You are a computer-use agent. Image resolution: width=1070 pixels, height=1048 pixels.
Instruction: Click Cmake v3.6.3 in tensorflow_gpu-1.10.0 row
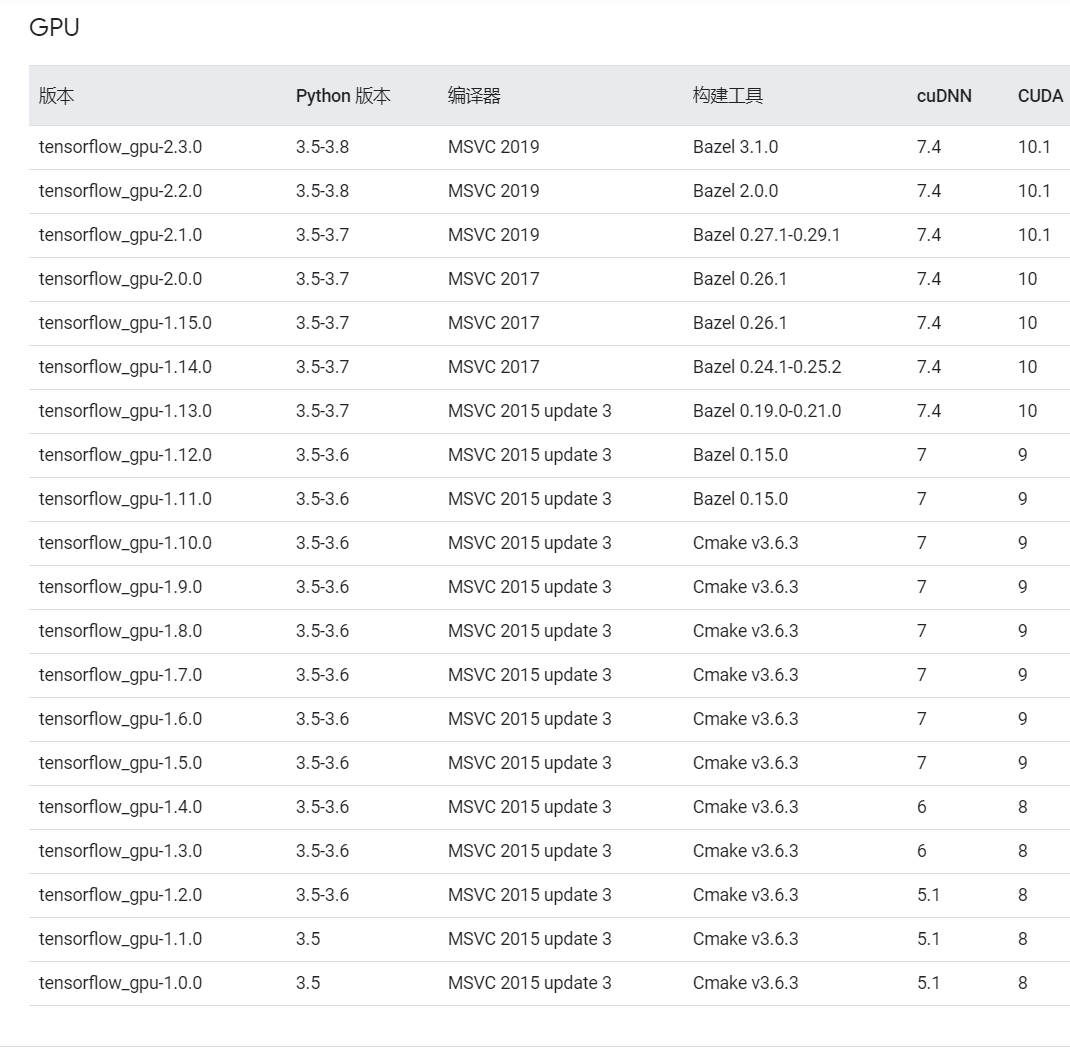coord(745,543)
